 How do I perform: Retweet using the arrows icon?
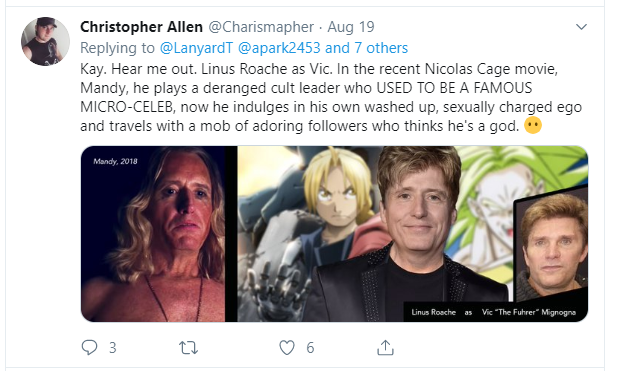click(188, 348)
